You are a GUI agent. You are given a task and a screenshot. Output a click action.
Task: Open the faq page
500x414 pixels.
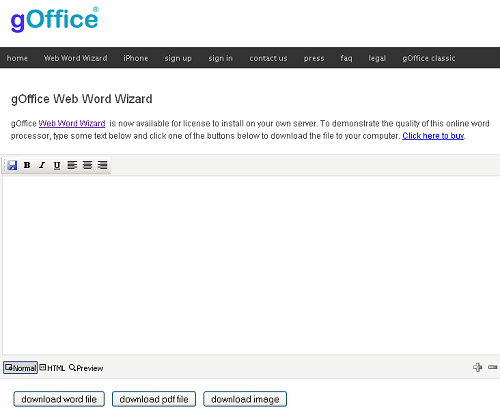click(346, 58)
